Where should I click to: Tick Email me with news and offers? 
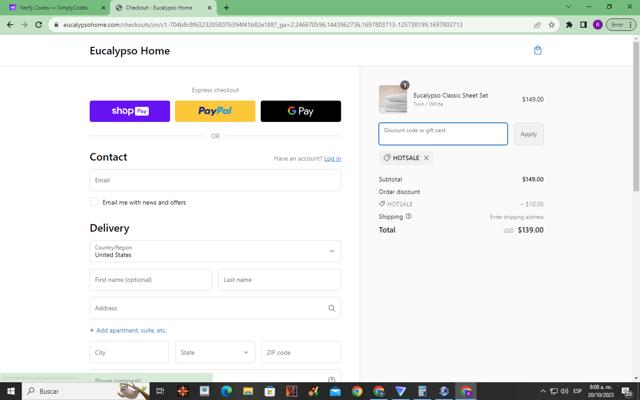coord(94,202)
